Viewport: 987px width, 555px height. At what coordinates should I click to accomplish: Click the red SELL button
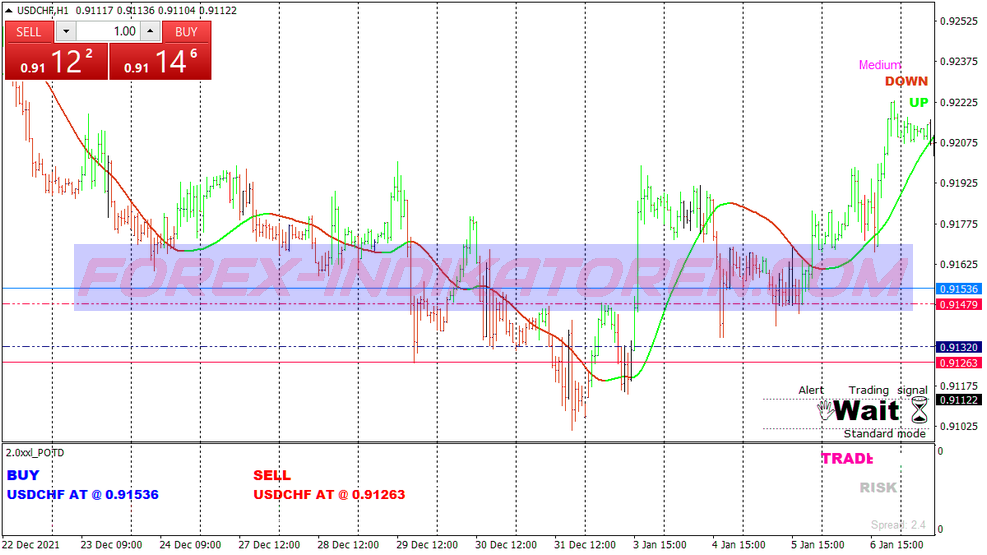[29, 32]
